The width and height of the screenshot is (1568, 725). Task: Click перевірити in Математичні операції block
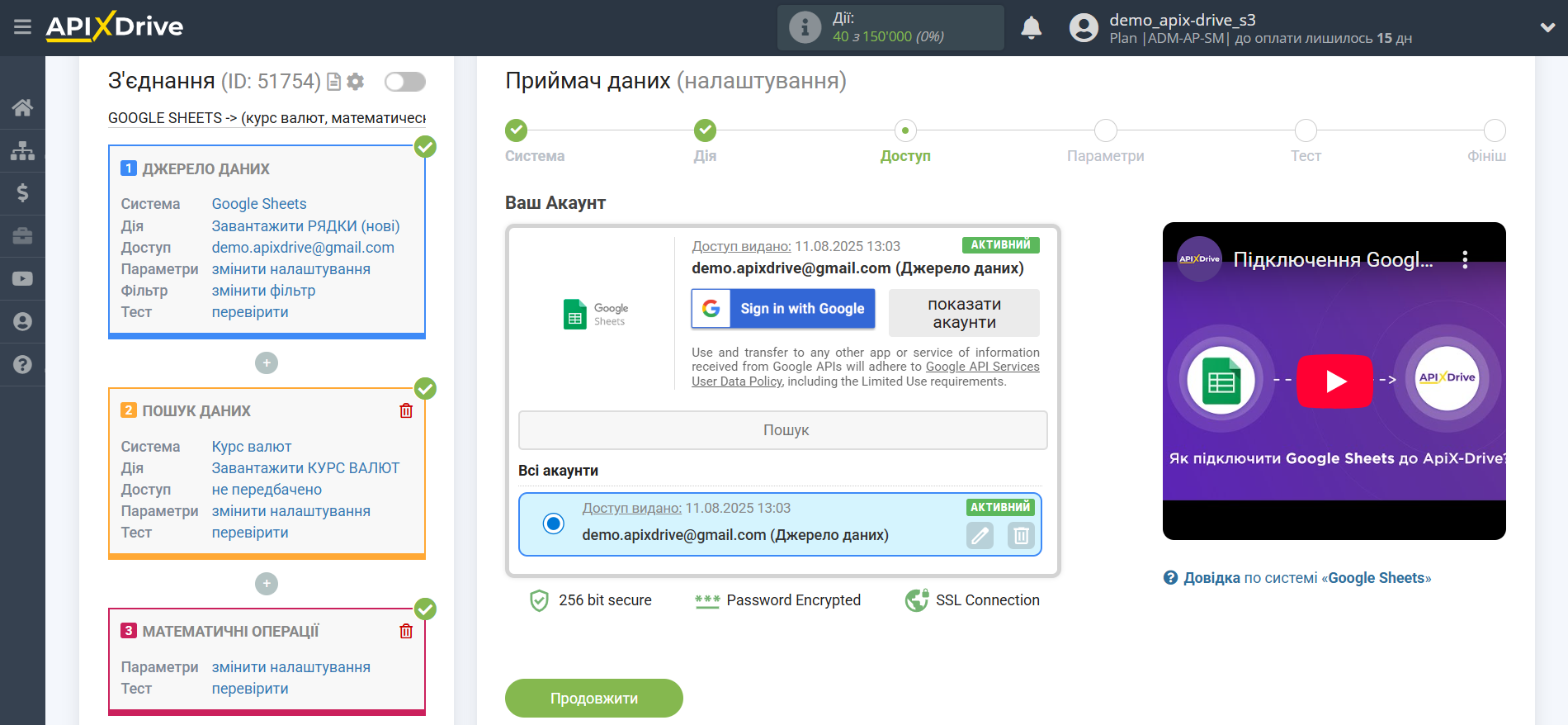(250, 689)
